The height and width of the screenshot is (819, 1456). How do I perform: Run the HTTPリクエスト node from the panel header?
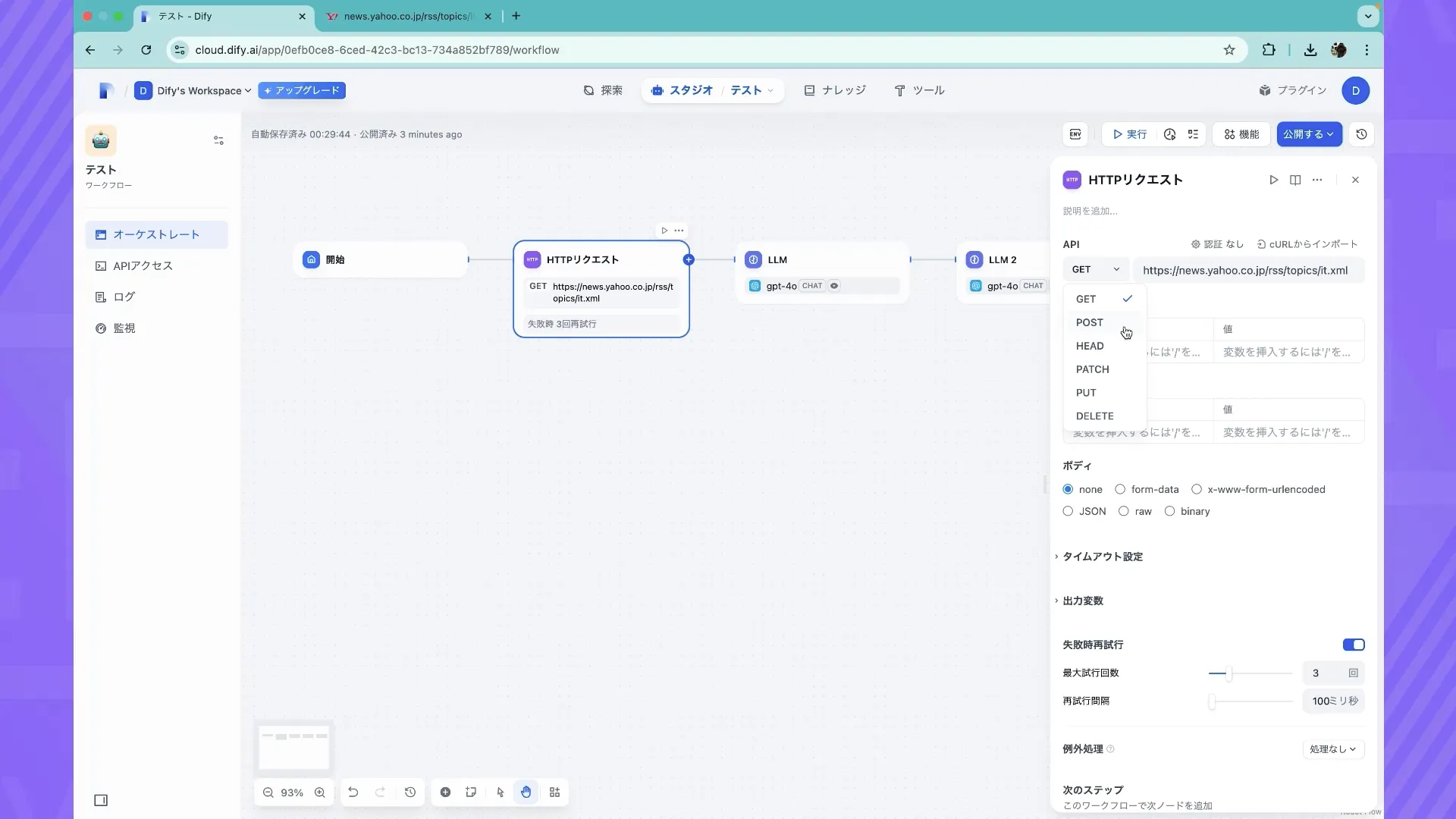tap(1273, 180)
